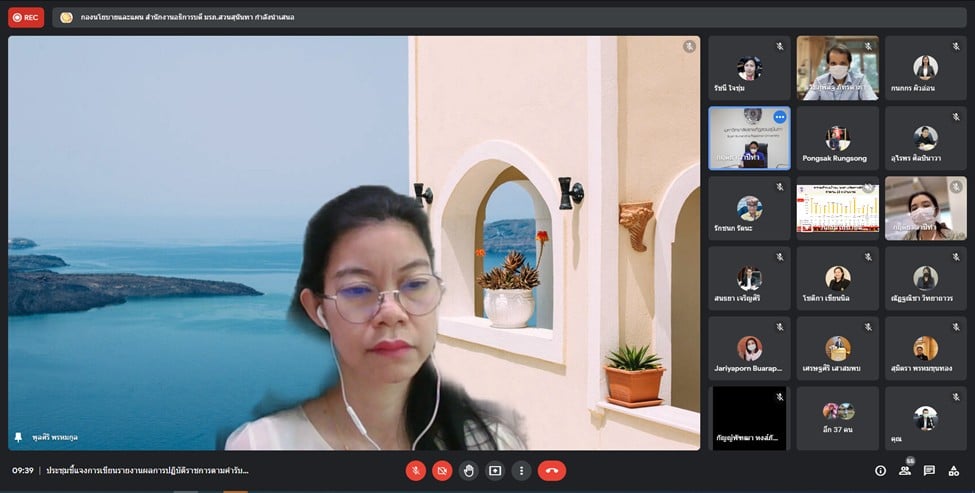
Task: Open the shared bar chart presentation tile
Action: tap(837, 208)
